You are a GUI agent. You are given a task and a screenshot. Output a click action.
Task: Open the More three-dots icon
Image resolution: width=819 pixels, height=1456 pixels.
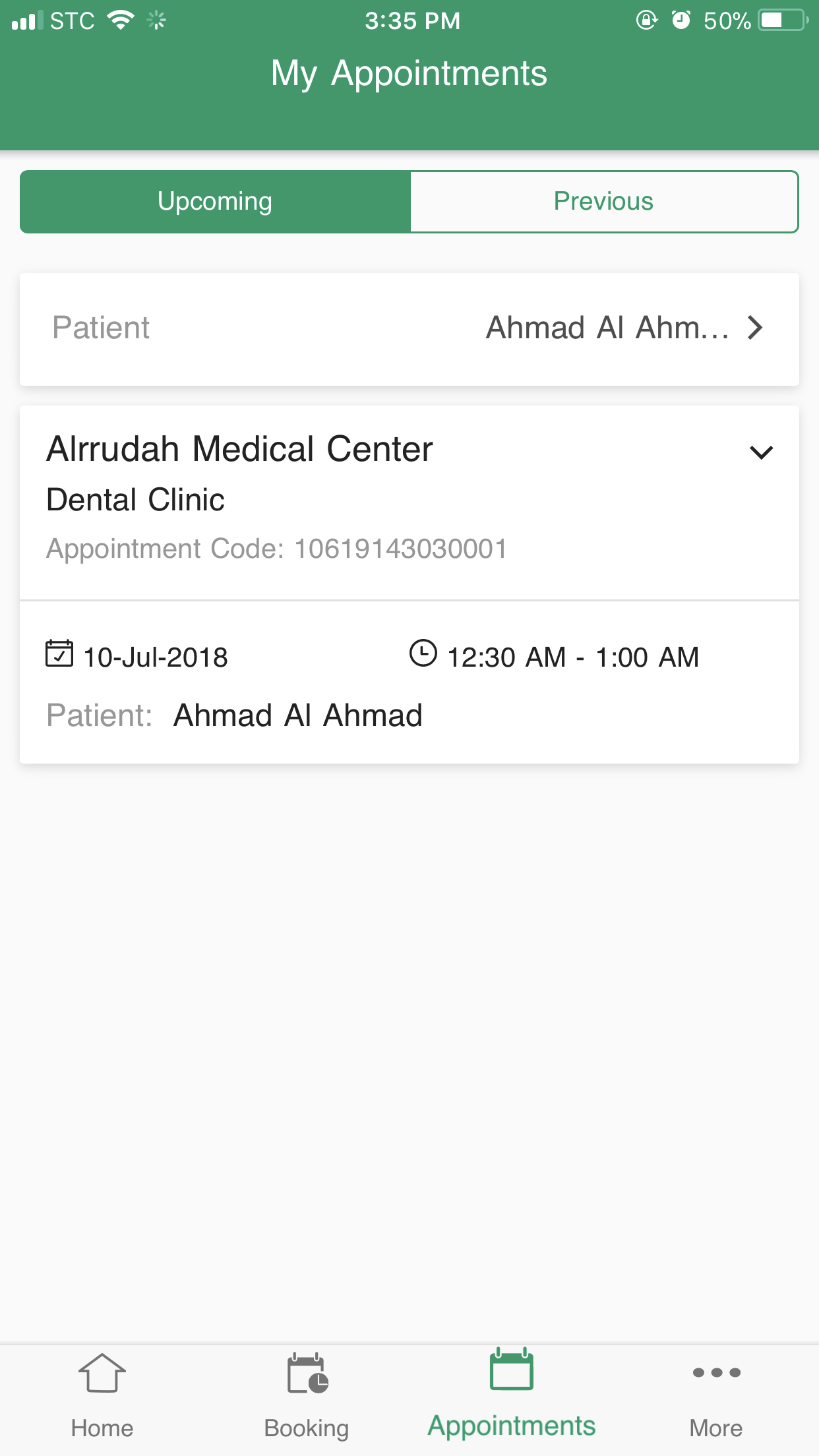click(716, 1373)
